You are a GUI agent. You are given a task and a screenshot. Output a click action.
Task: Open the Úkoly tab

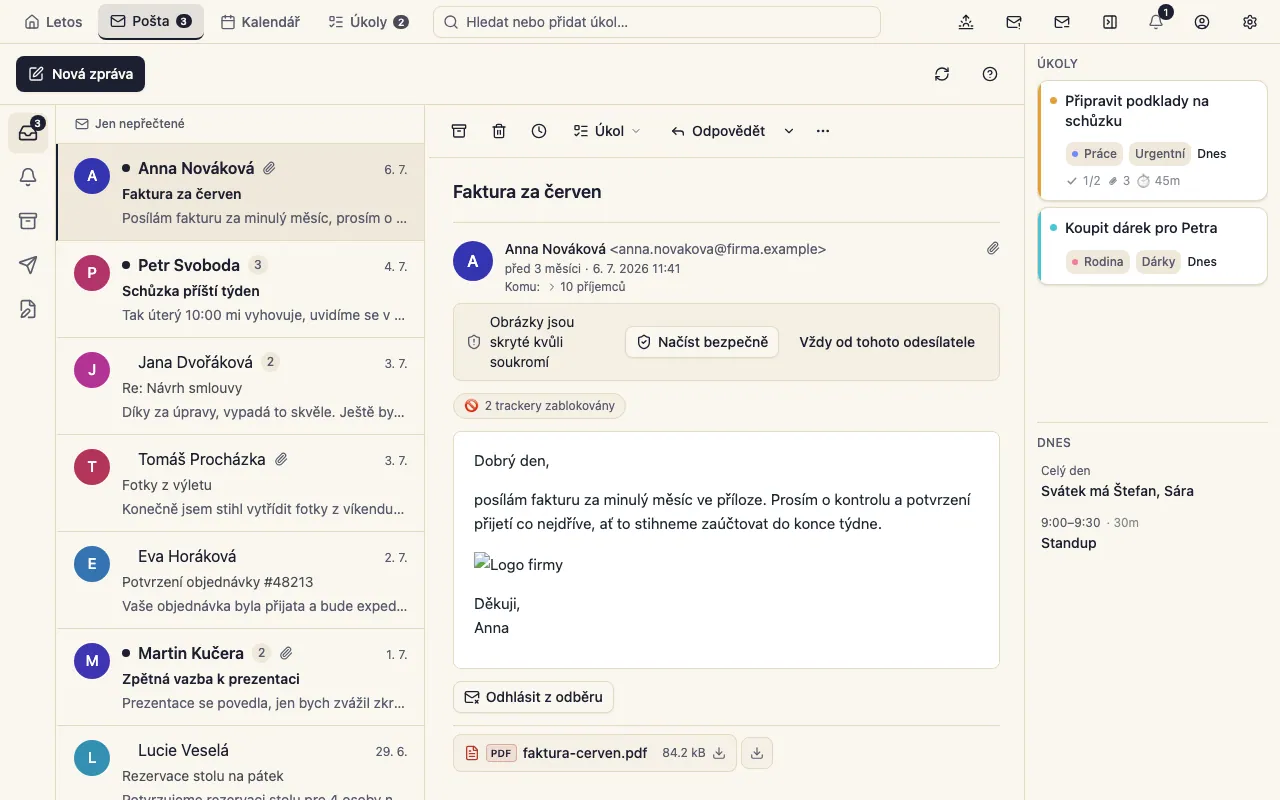[x=369, y=22]
